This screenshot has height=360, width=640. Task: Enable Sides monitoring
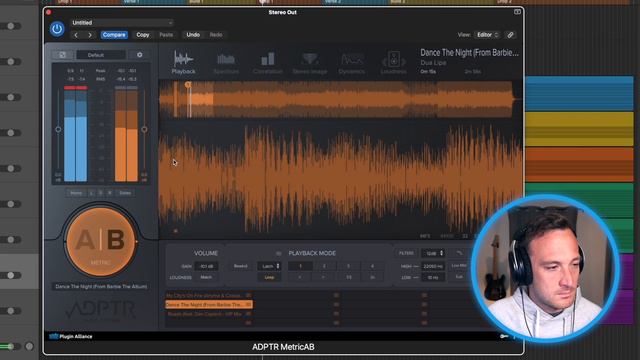tap(125, 193)
